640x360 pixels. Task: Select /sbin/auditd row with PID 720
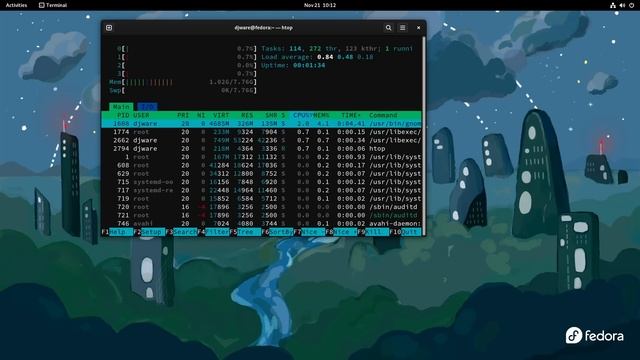coord(261,207)
